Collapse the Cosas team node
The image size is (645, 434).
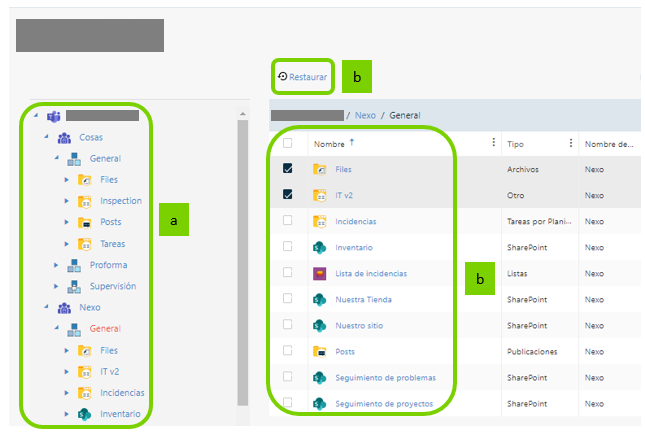click(46, 136)
